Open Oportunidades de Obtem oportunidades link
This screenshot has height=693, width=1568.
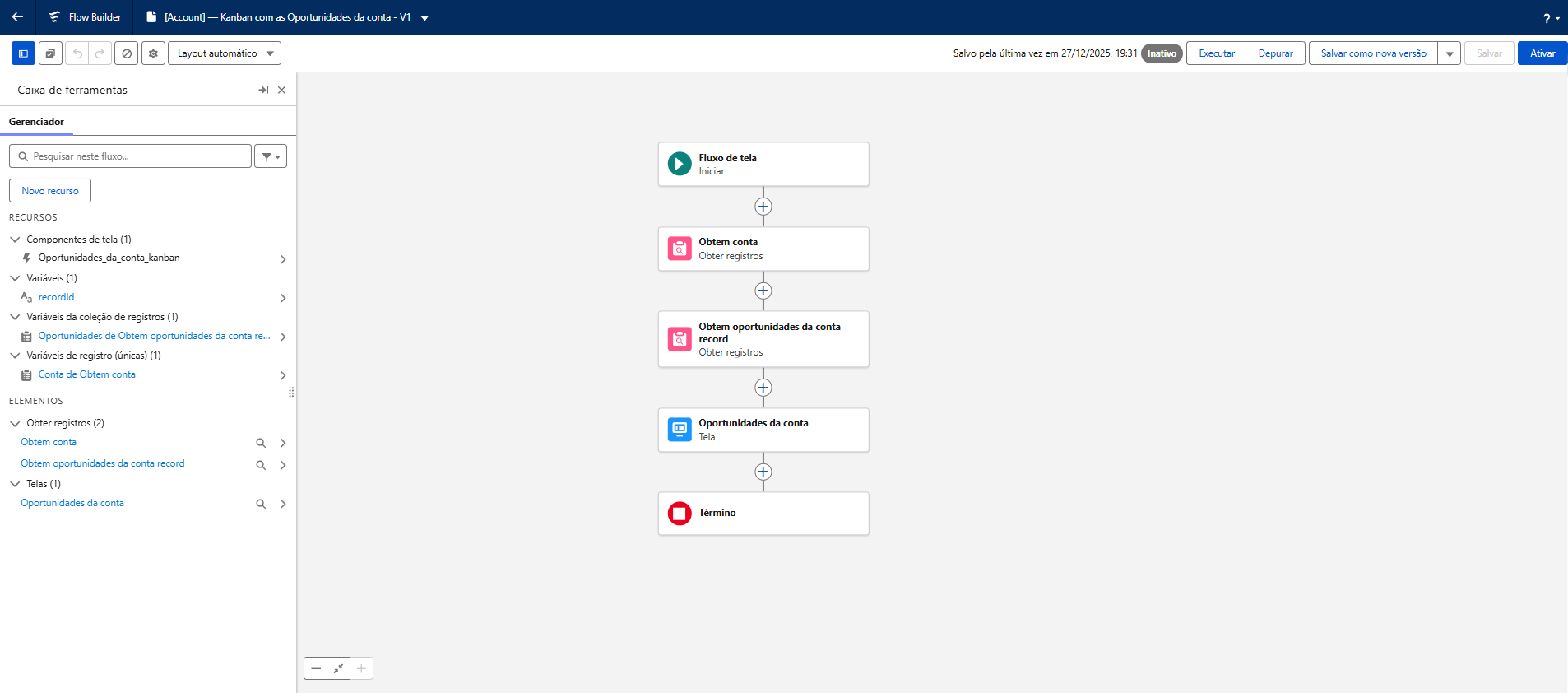click(154, 336)
